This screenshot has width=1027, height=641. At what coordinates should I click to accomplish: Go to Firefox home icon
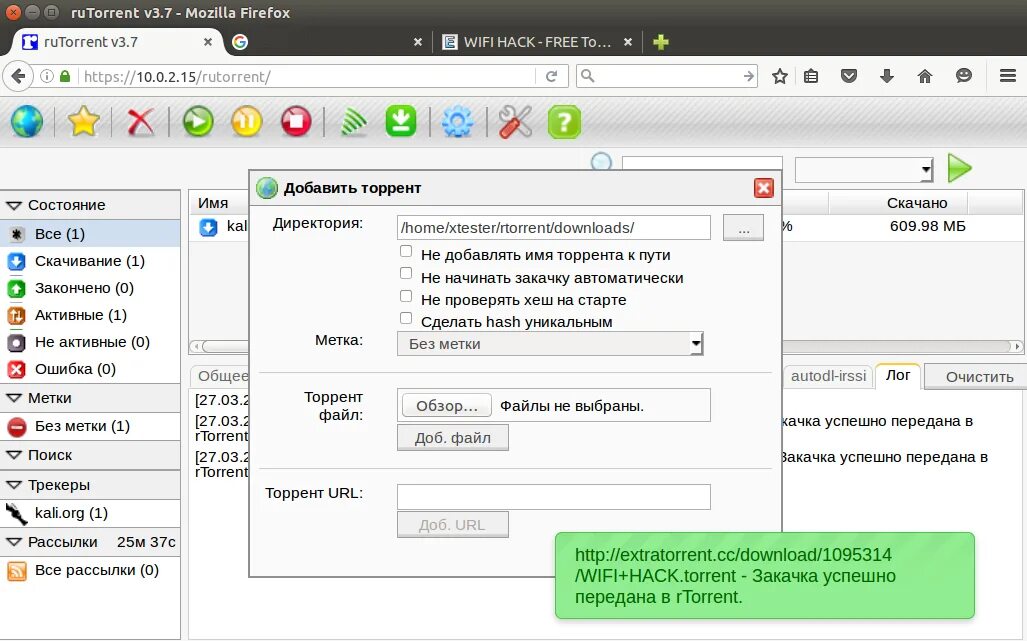point(925,77)
